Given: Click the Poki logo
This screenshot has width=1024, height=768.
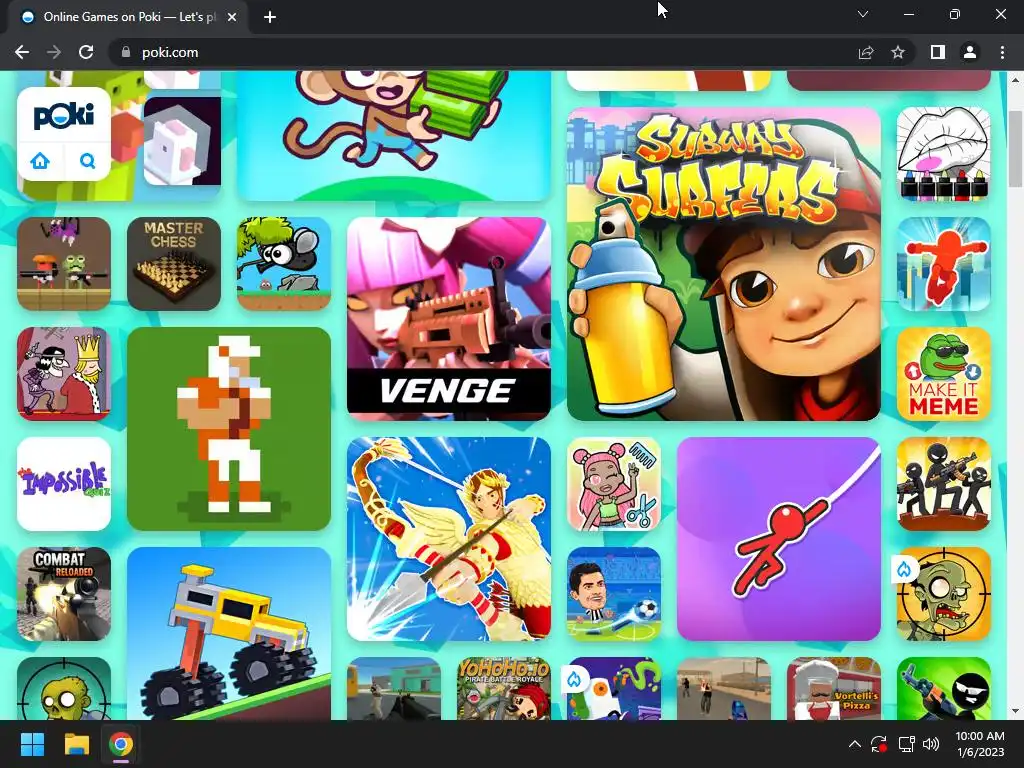Looking at the screenshot, I should pyautogui.click(x=64, y=116).
